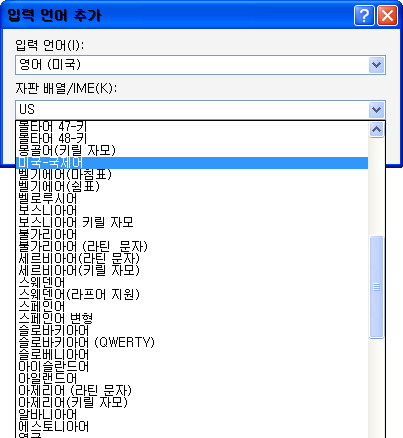403x438 pixels.
Task: Click the list scrollbar up arrow
Action: pos(377,129)
